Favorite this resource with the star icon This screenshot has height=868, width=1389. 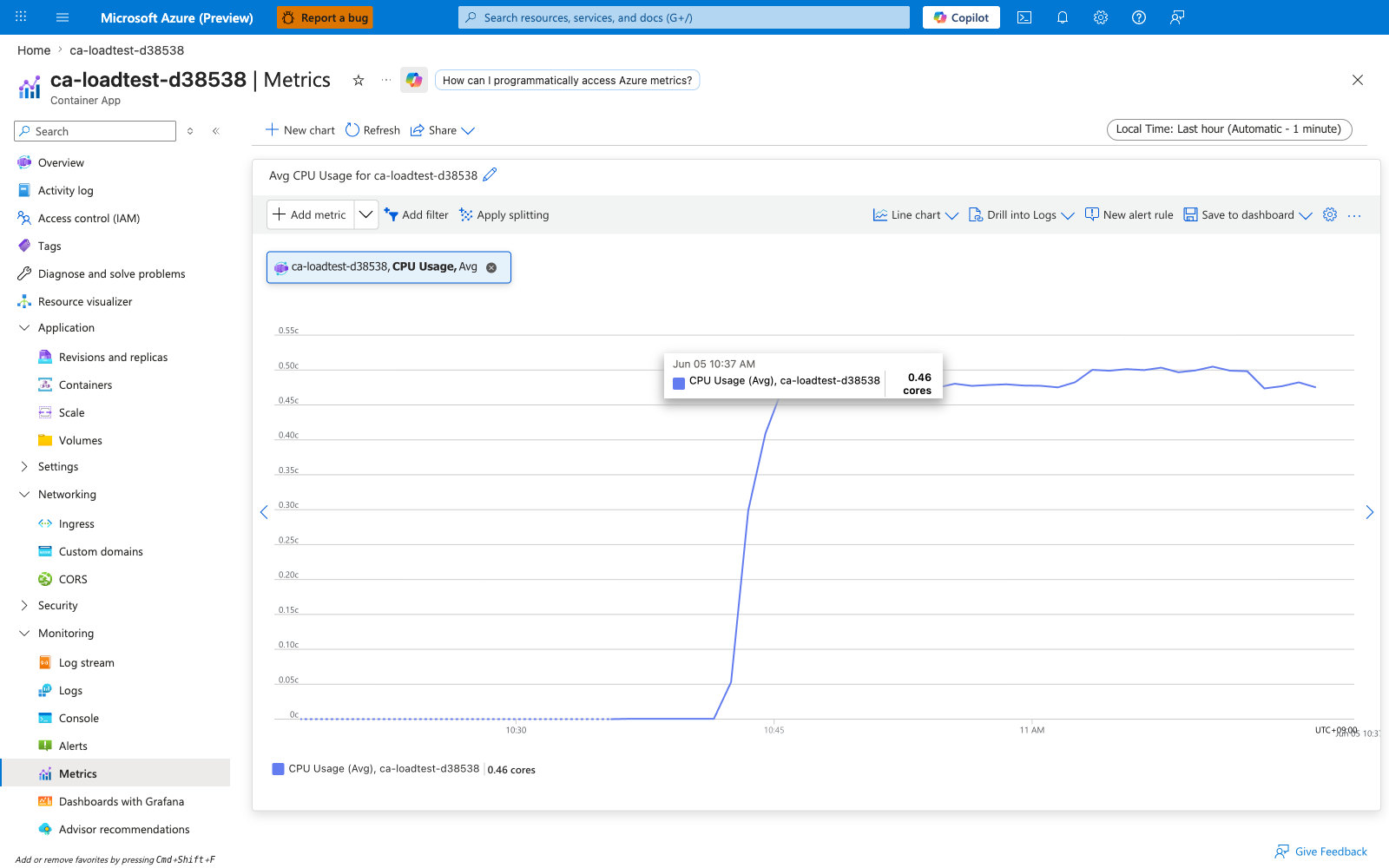(359, 80)
